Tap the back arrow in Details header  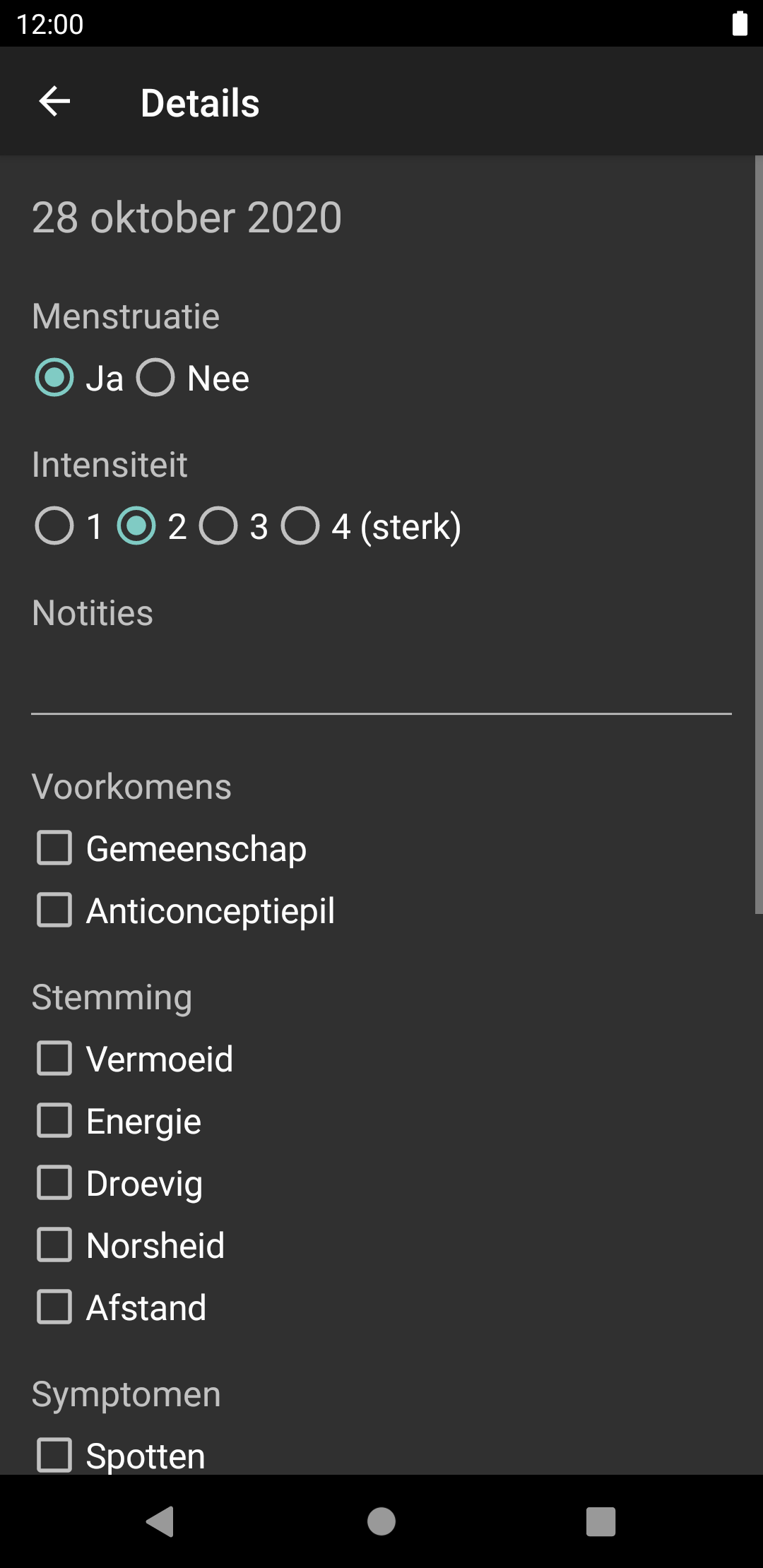pyautogui.click(x=54, y=102)
